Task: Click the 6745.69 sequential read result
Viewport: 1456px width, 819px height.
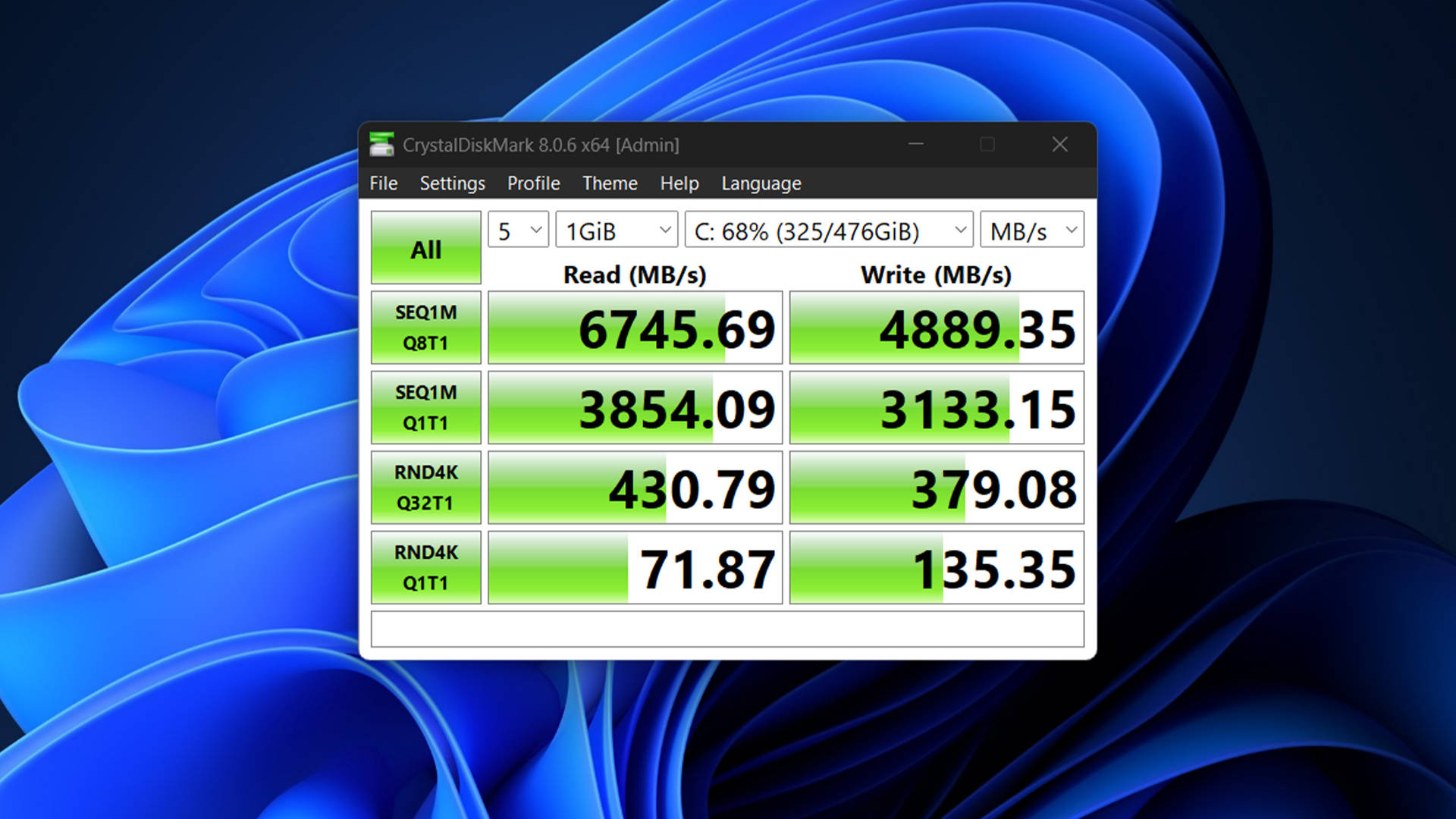Action: (x=635, y=328)
